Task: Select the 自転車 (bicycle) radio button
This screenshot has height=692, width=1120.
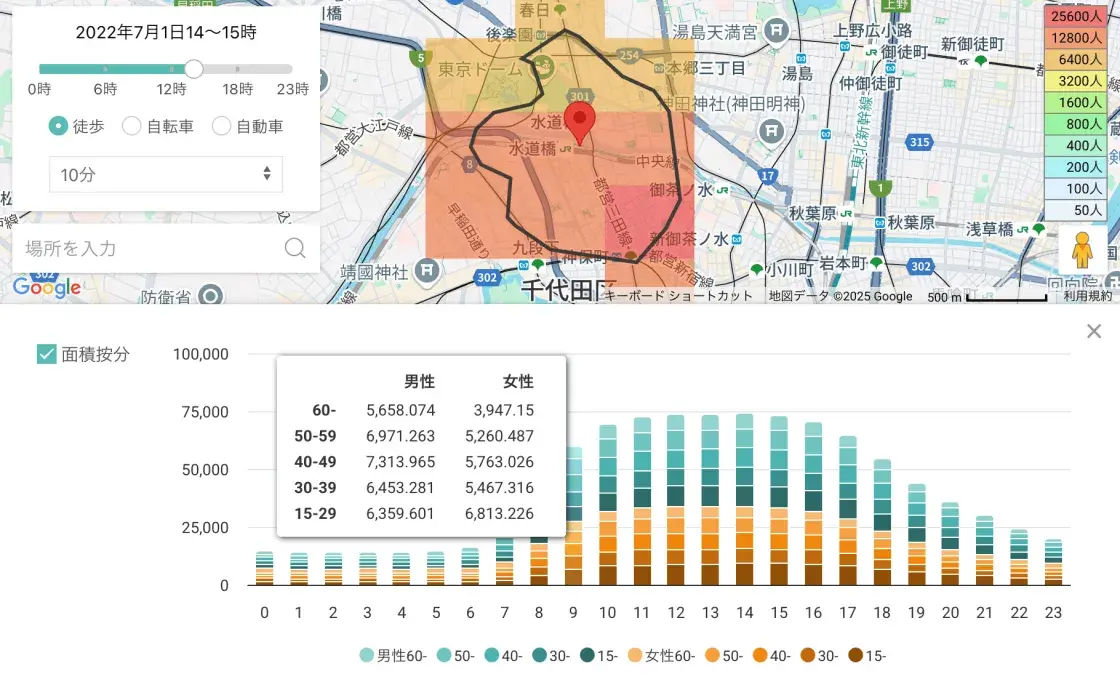Action: tap(131, 126)
